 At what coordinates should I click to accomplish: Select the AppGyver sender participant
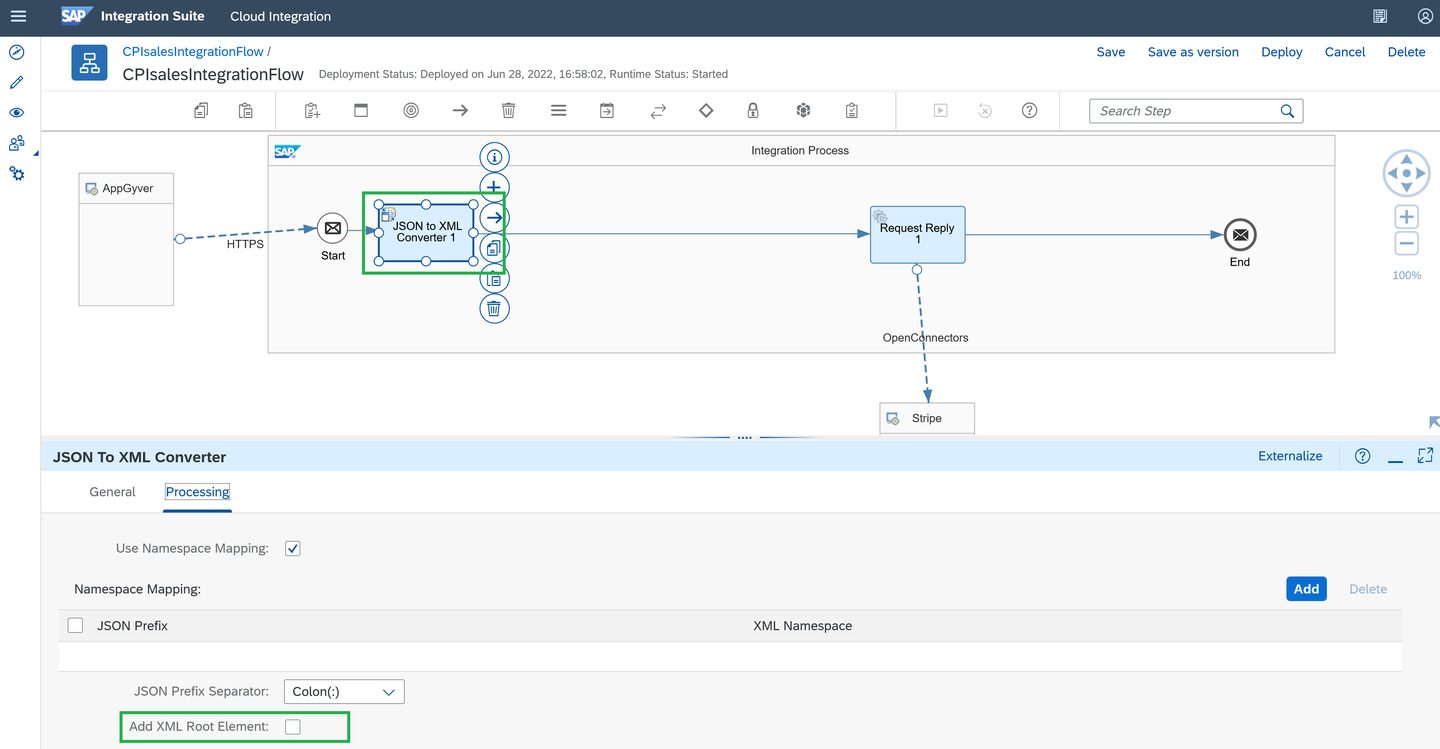click(126, 239)
